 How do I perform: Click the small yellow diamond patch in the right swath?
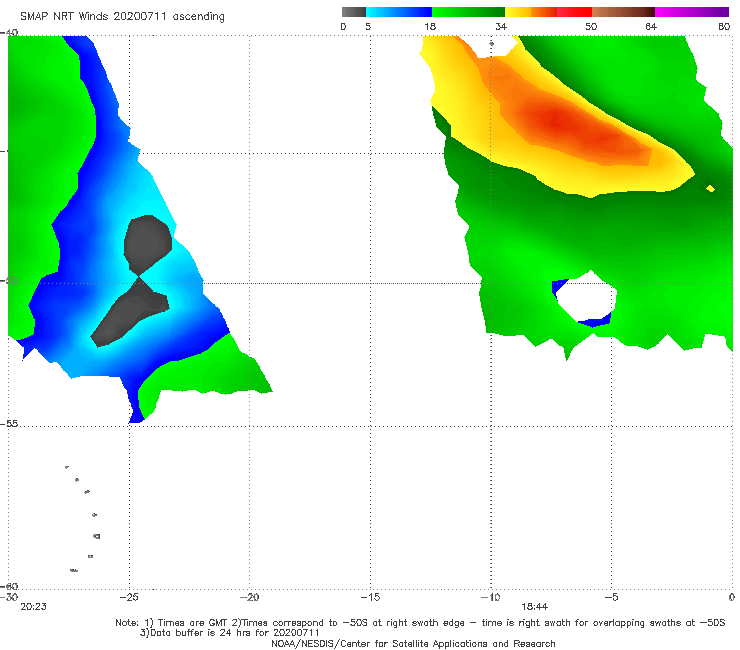[x=710, y=189]
